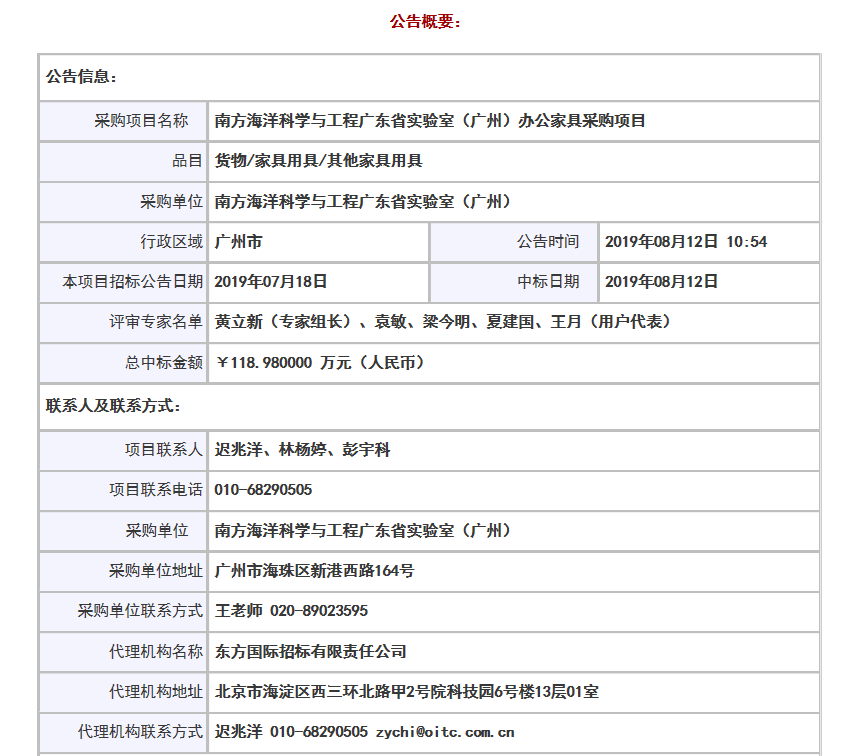This screenshot has width=863, height=756.
Task: Click the 评审专家名单 expert names value
Action: pyautogui.click(x=443, y=321)
